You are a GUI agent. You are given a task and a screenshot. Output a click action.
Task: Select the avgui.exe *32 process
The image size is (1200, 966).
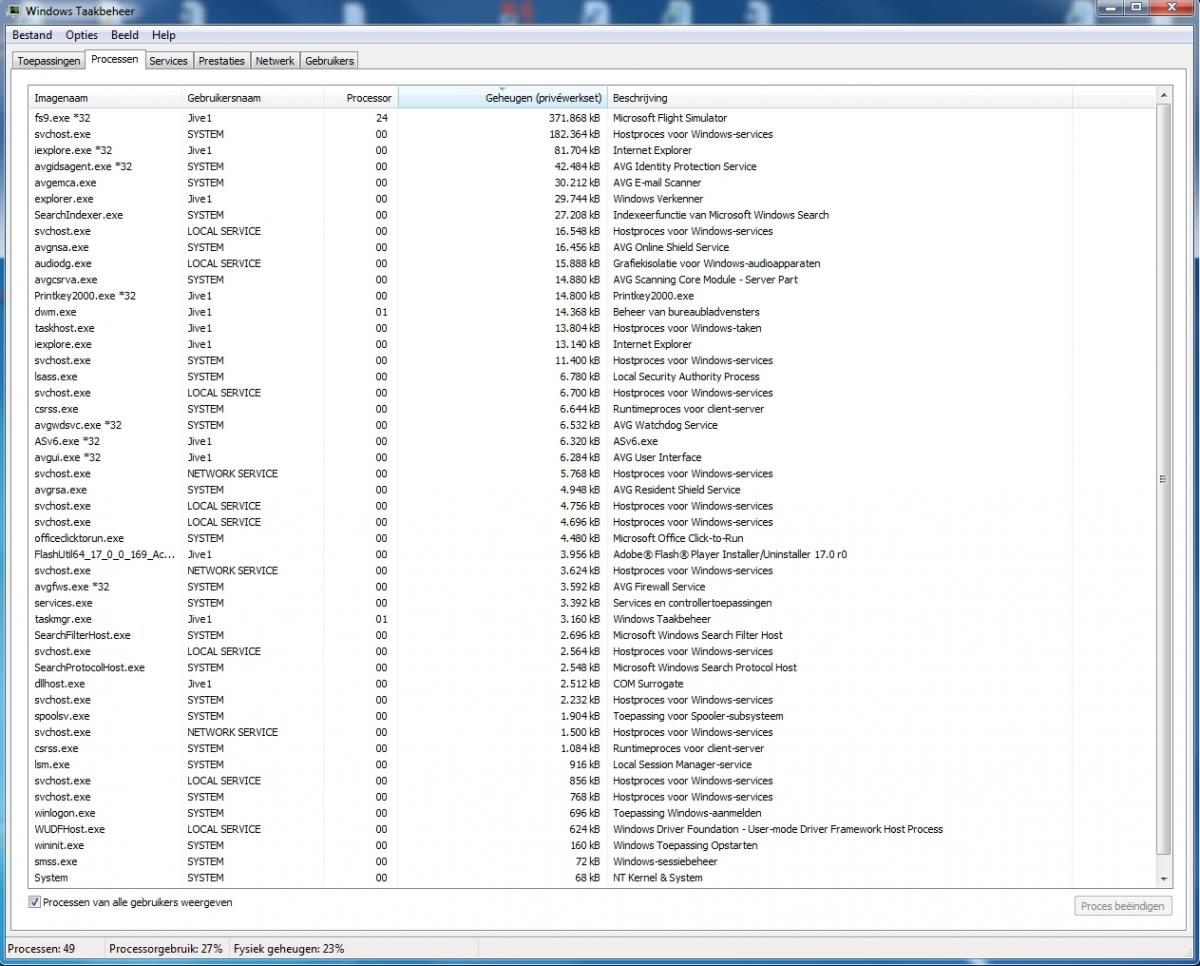(592, 457)
